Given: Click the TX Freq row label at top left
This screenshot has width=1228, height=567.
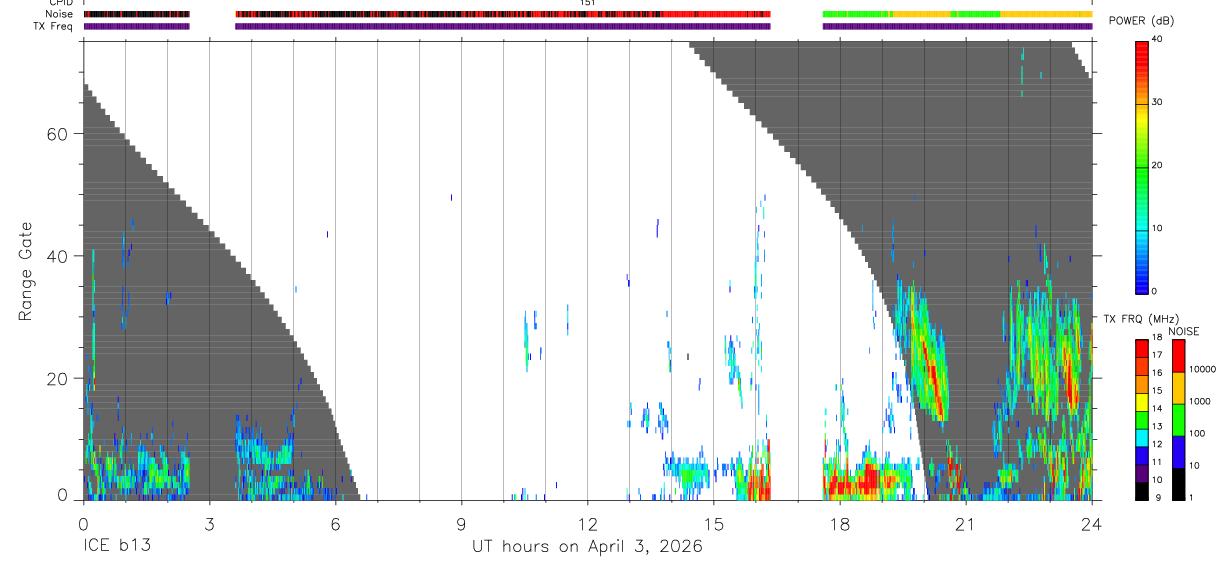Looking at the screenshot, I should (x=53, y=26).
